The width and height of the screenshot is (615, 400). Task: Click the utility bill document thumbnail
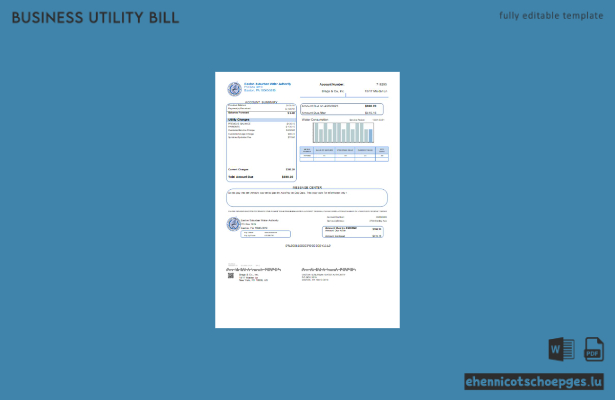[x=308, y=200]
